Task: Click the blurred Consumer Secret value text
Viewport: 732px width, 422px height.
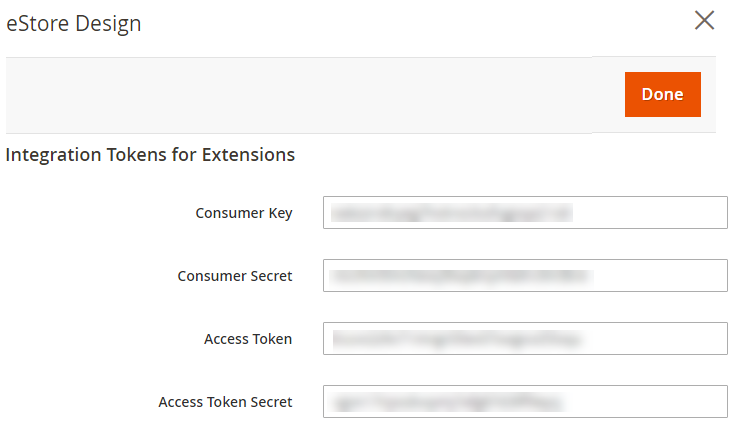Action: [460, 276]
